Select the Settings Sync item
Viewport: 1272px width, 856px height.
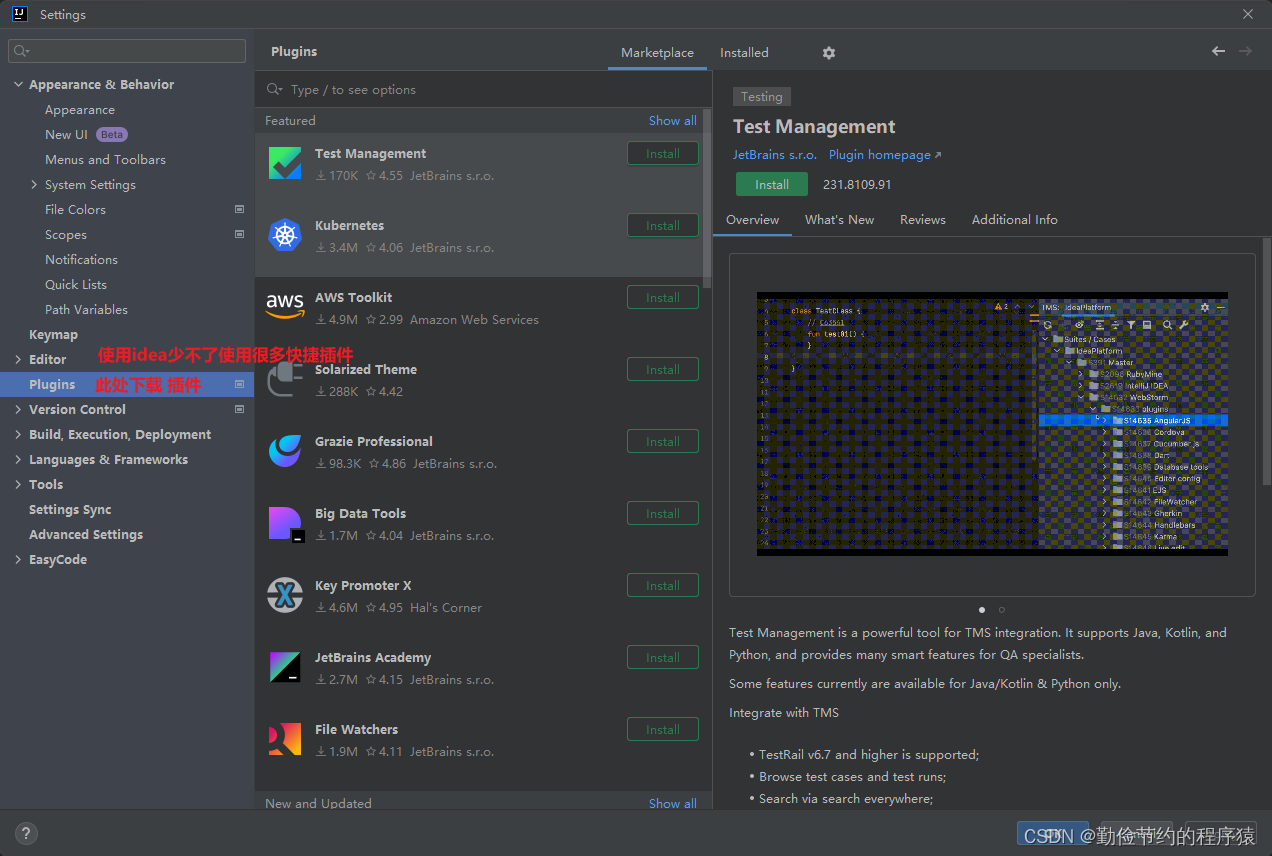[70, 510]
